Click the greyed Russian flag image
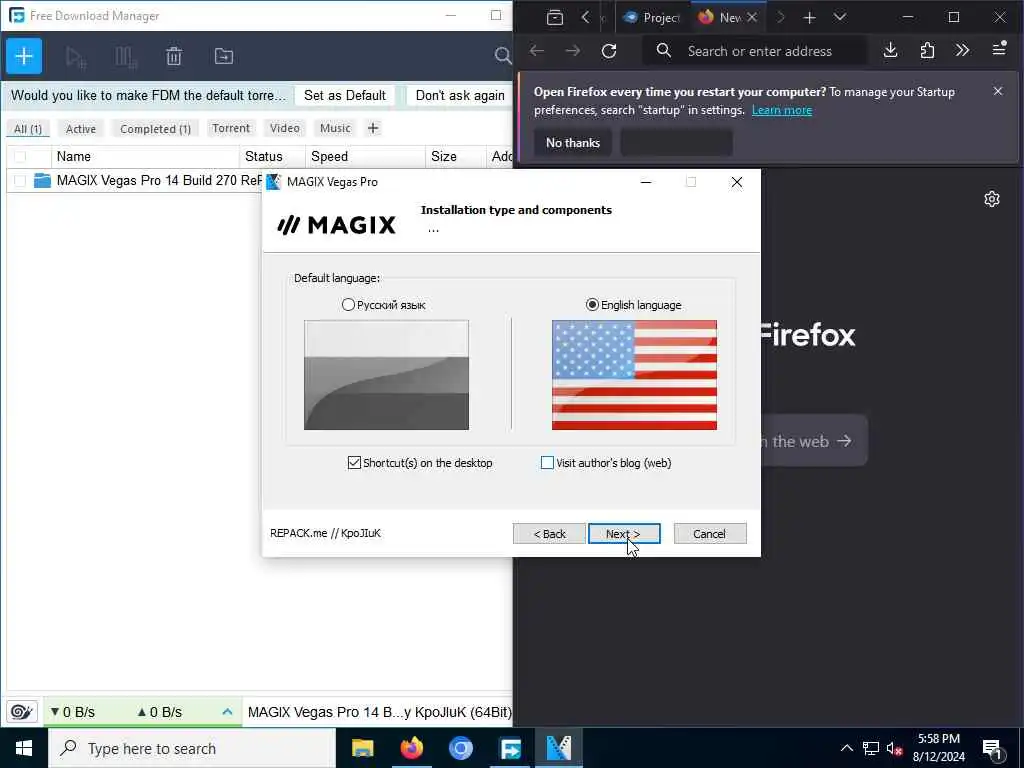This screenshot has width=1024, height=768. 386,375
